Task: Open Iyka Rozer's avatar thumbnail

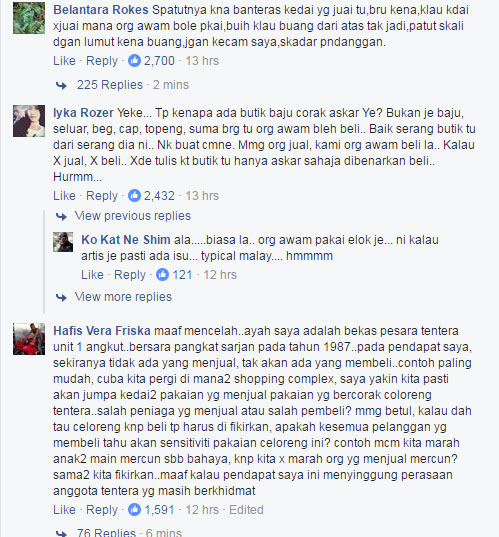Action: (29, 121)
